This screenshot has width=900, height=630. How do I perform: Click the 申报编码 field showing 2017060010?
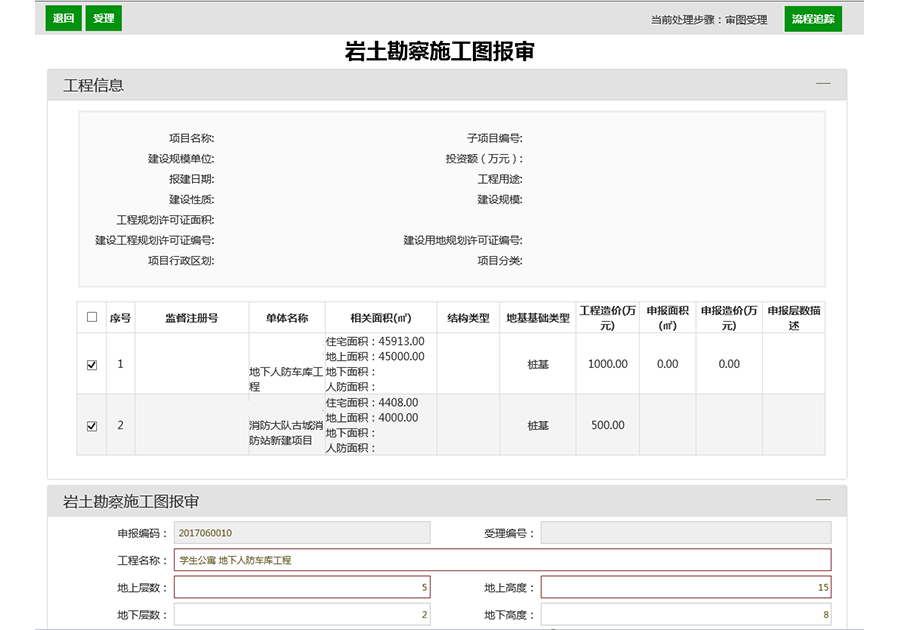(302, 533)
